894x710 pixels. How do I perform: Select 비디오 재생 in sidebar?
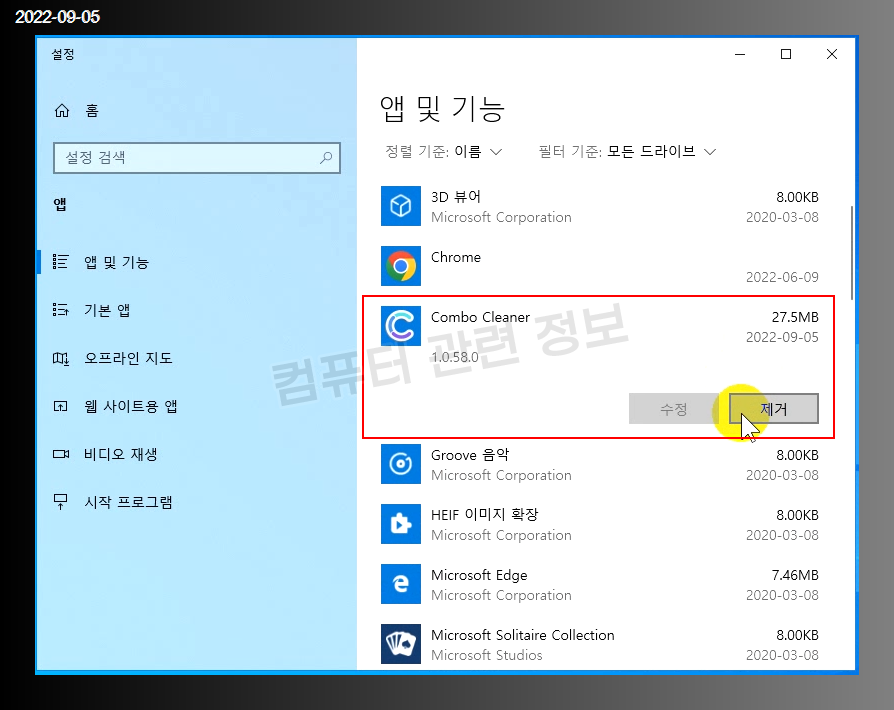point(120,454)
